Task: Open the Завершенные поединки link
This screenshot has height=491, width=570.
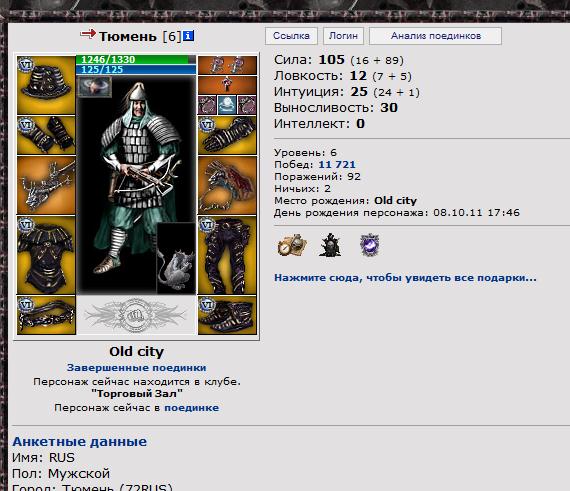Action: pyautogui.click(x=137, y=368)
